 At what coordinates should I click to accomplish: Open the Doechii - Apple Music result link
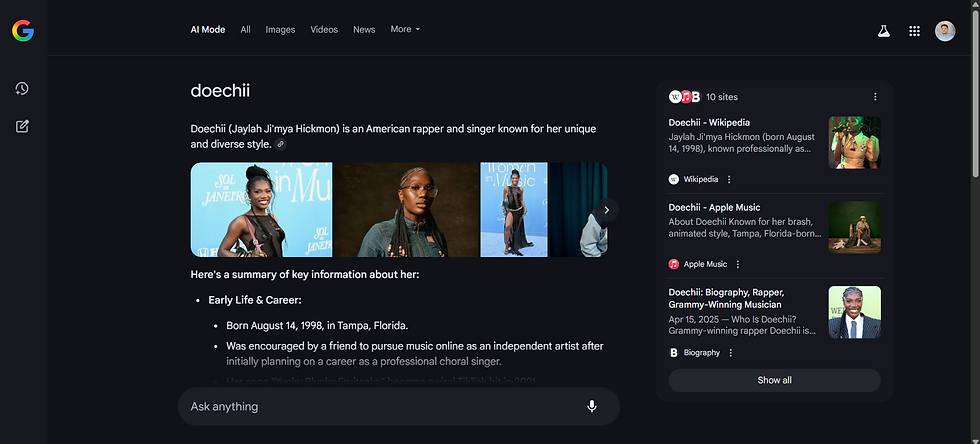click(x=714, y=208)
